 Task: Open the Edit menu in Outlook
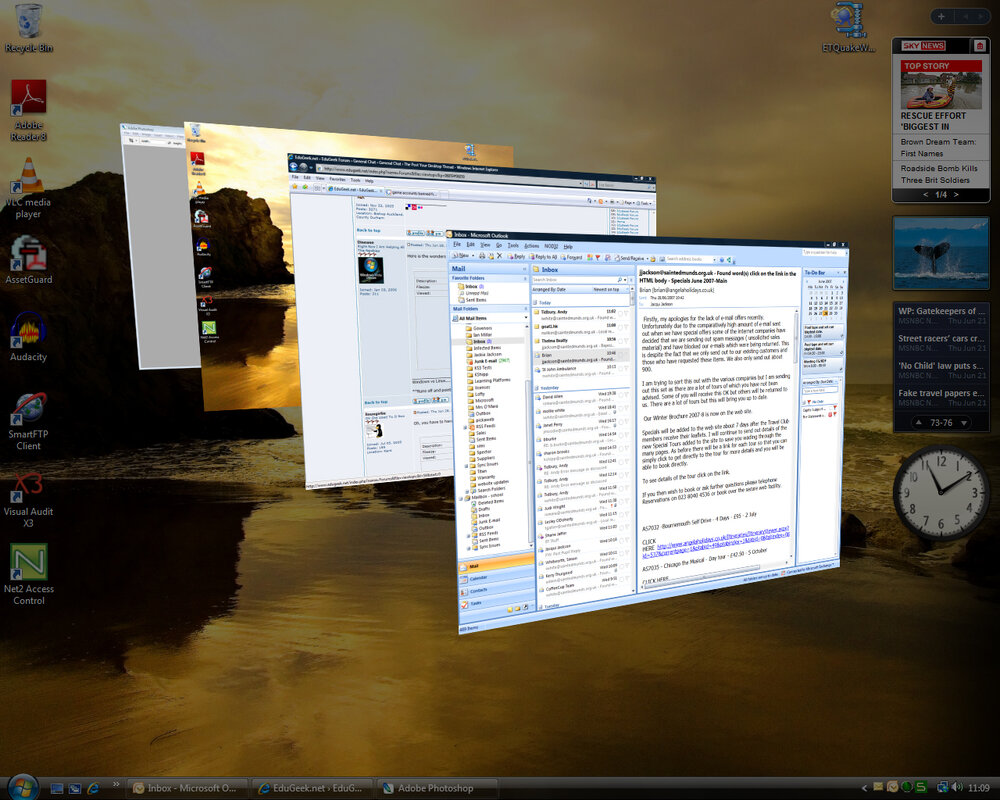click(x=471, y=244)
